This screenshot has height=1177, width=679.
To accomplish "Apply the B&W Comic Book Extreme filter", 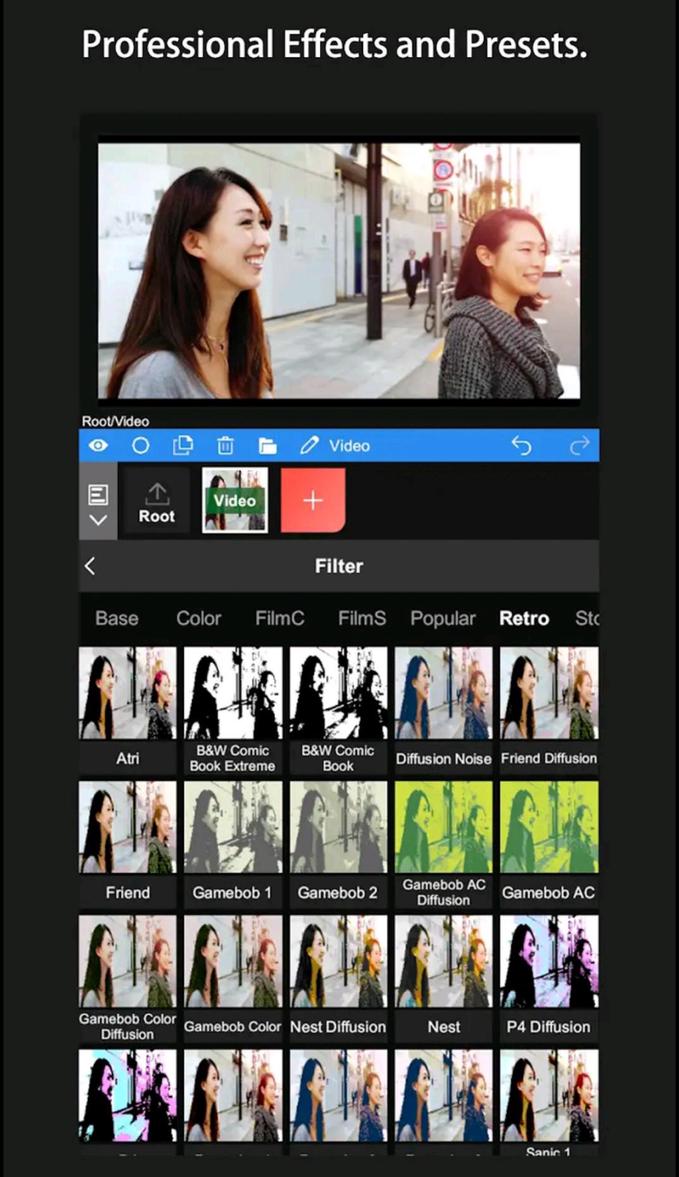I will tap(233, 710).
